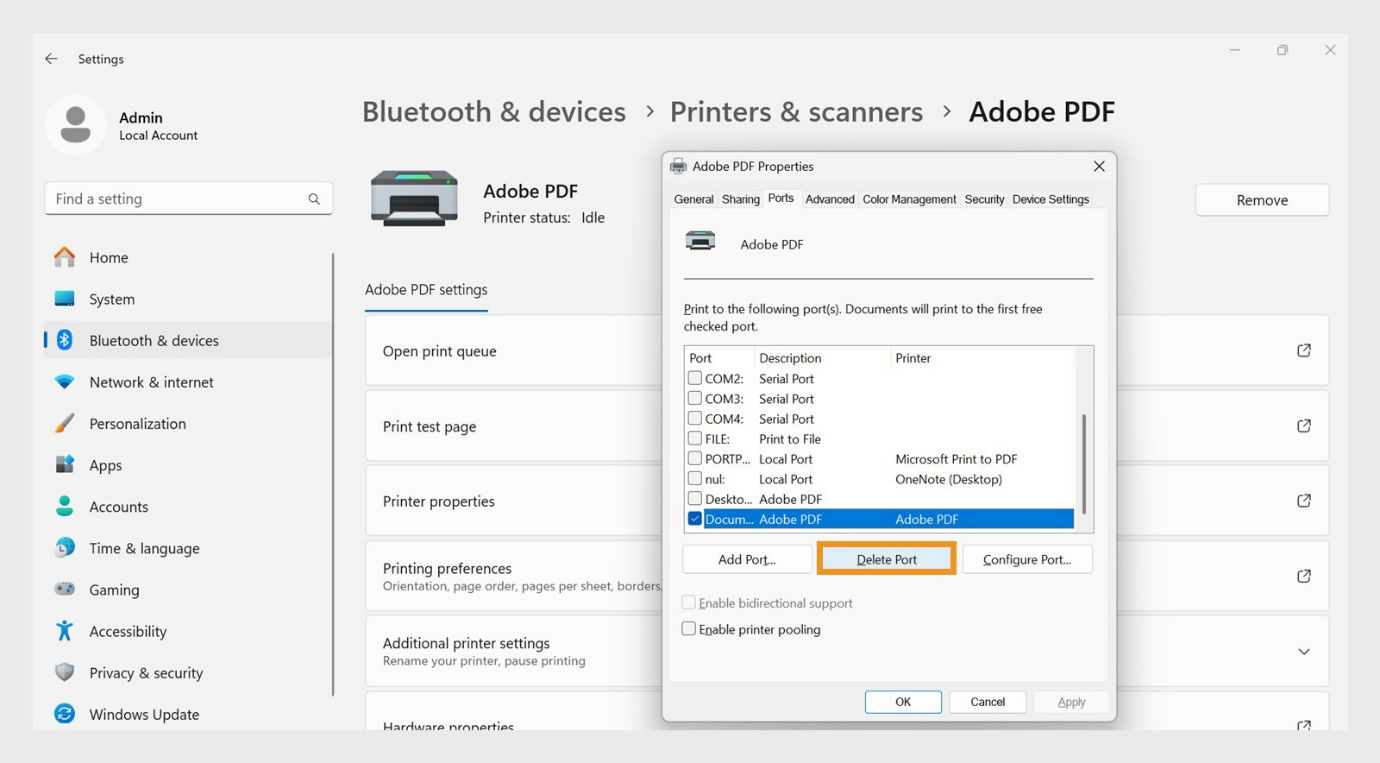Screen dimensions: 1380x763
Task: Switch to the Advanced tab
Action: pyautogui.click(x=829, y=199)
